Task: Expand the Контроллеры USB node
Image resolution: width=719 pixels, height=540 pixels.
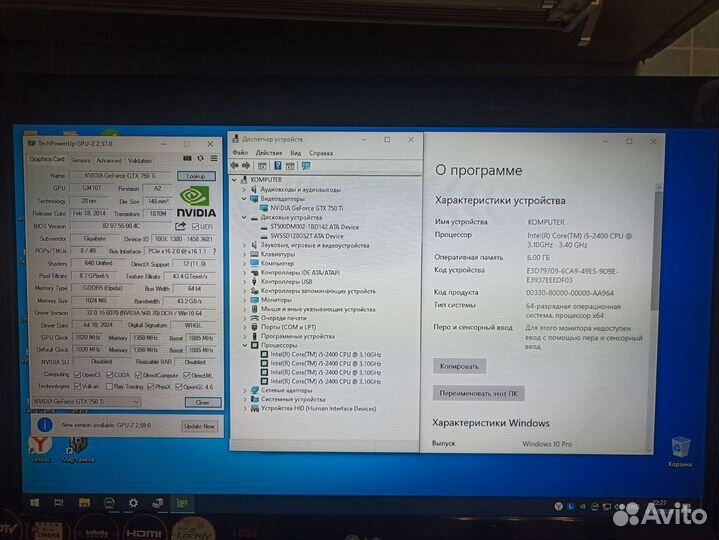Action: click(244, 281)
